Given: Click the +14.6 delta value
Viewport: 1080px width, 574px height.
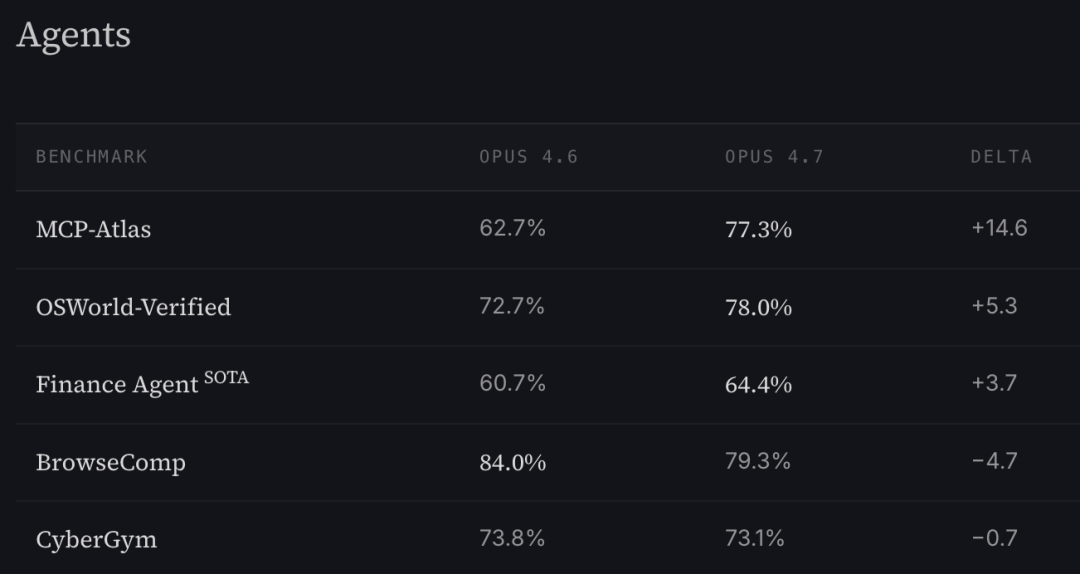Looking at the screenshot, I should (x=998, y=228).
